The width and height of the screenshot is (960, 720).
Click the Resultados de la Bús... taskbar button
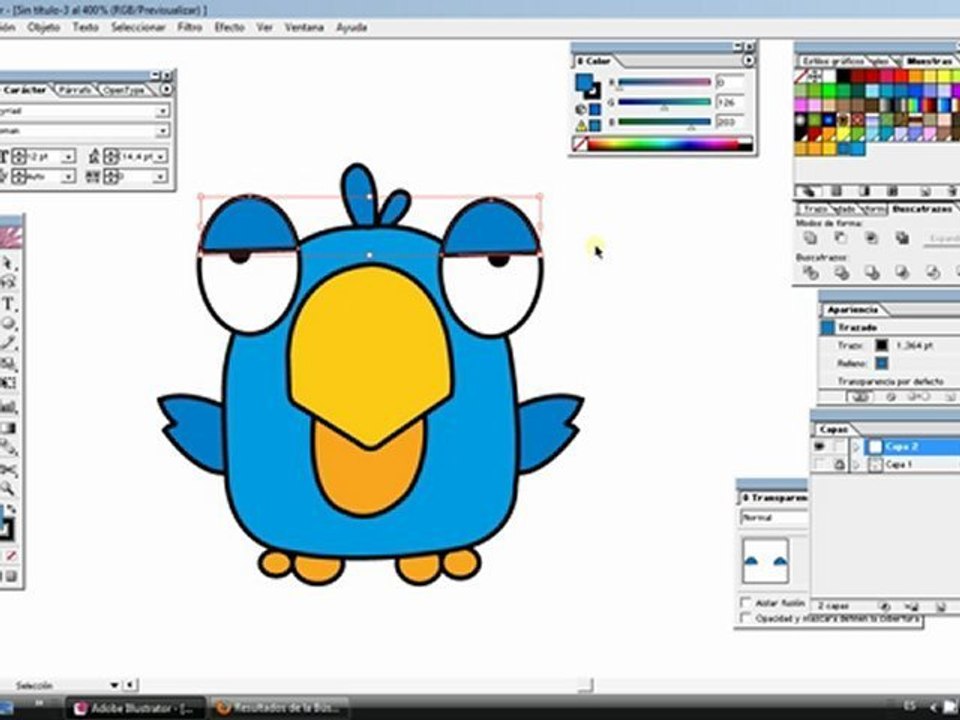point(280,708)
